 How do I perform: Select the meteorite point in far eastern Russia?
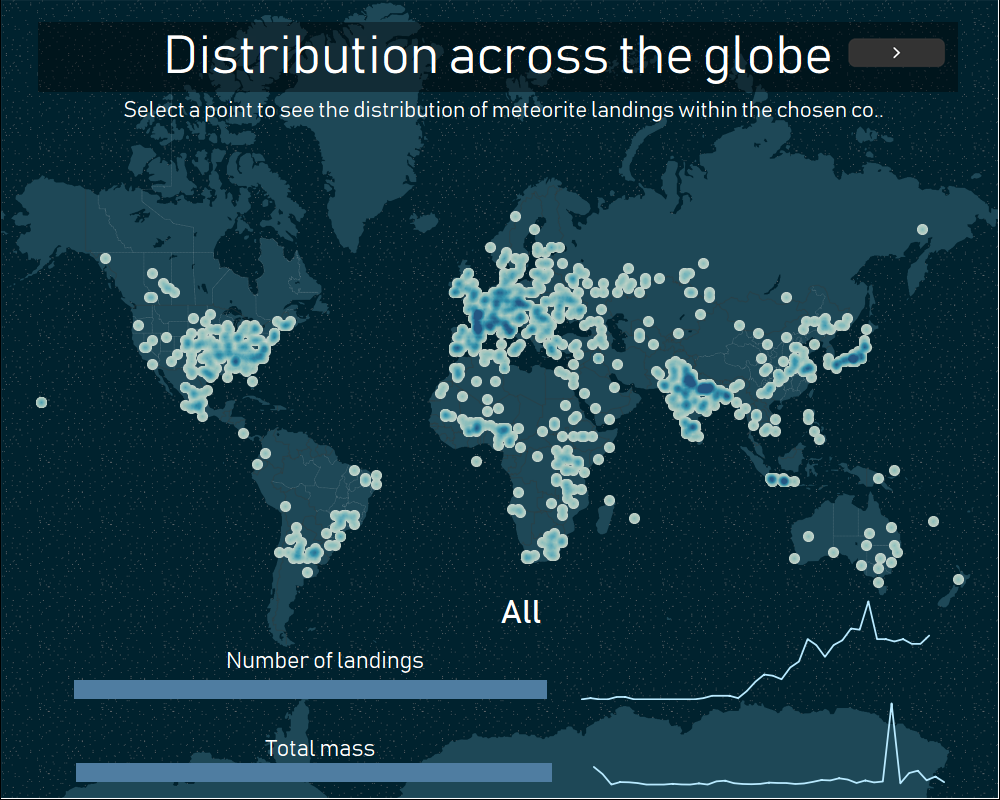coord(922,229)
